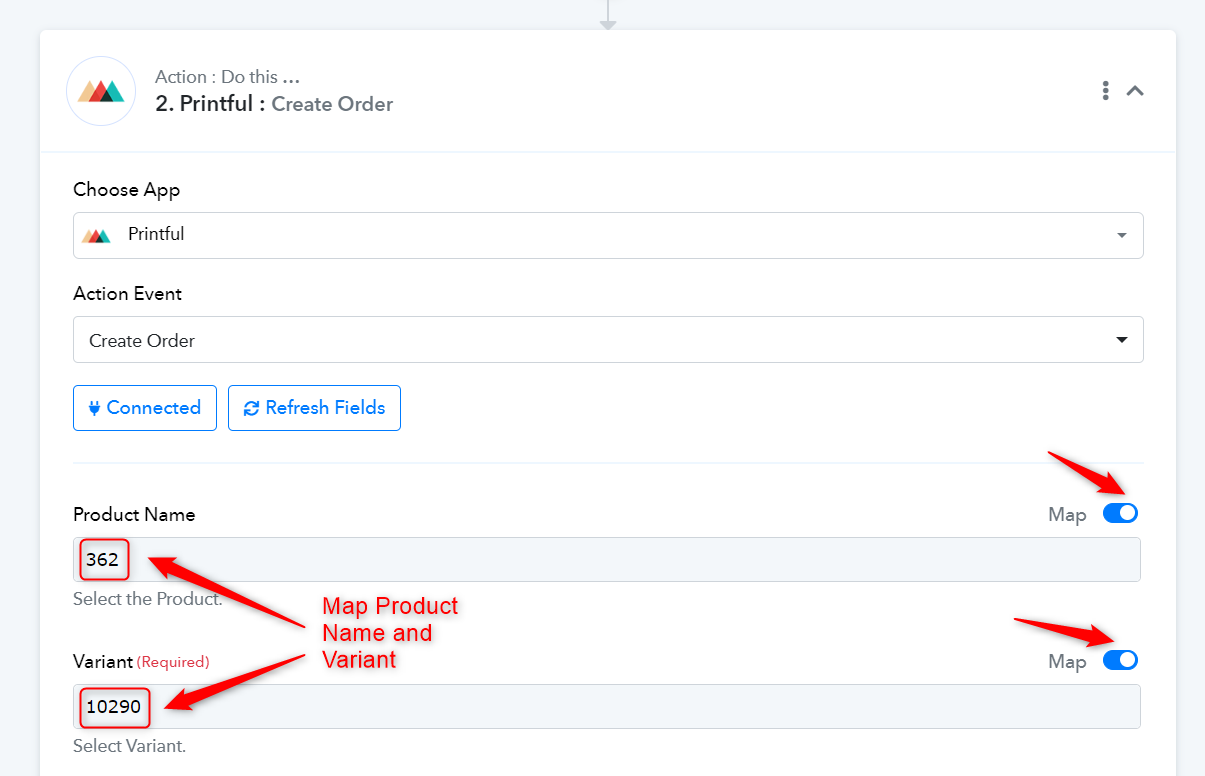The height and width of the screenshot is (776, 1205).
Task: Disable the Map toggle for Product Name
Action: tap(1120, 514)
